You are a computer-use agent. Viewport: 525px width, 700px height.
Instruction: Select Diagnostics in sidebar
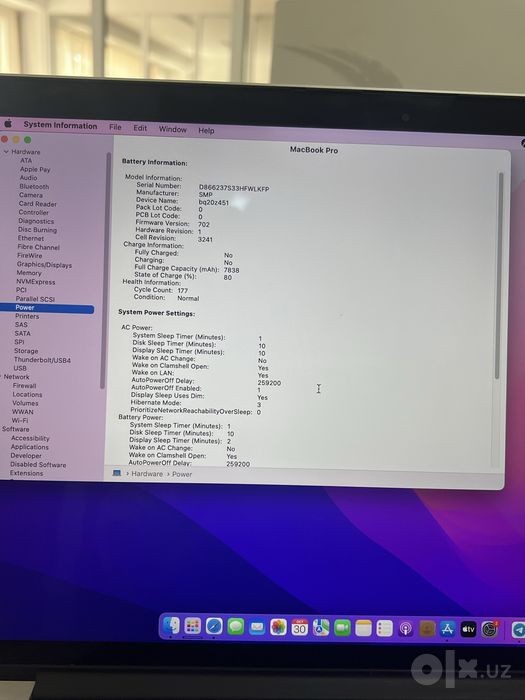click(x=36, y=221)
